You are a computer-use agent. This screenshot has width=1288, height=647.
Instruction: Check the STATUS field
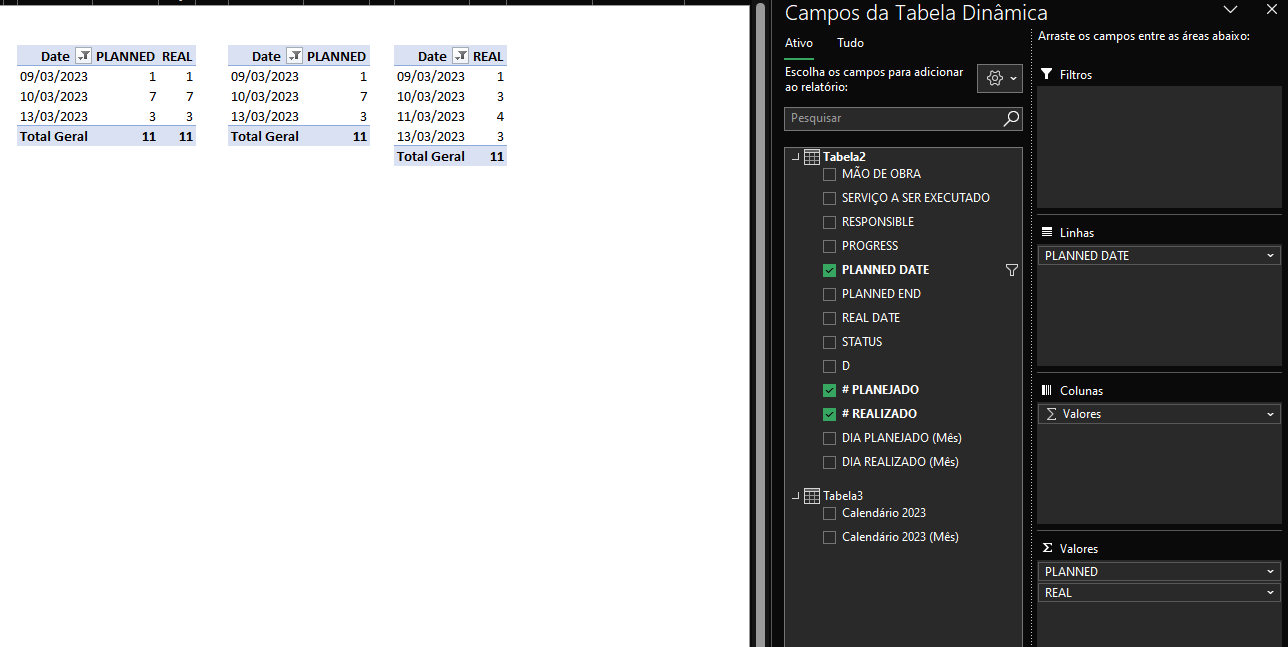[829, 342]
